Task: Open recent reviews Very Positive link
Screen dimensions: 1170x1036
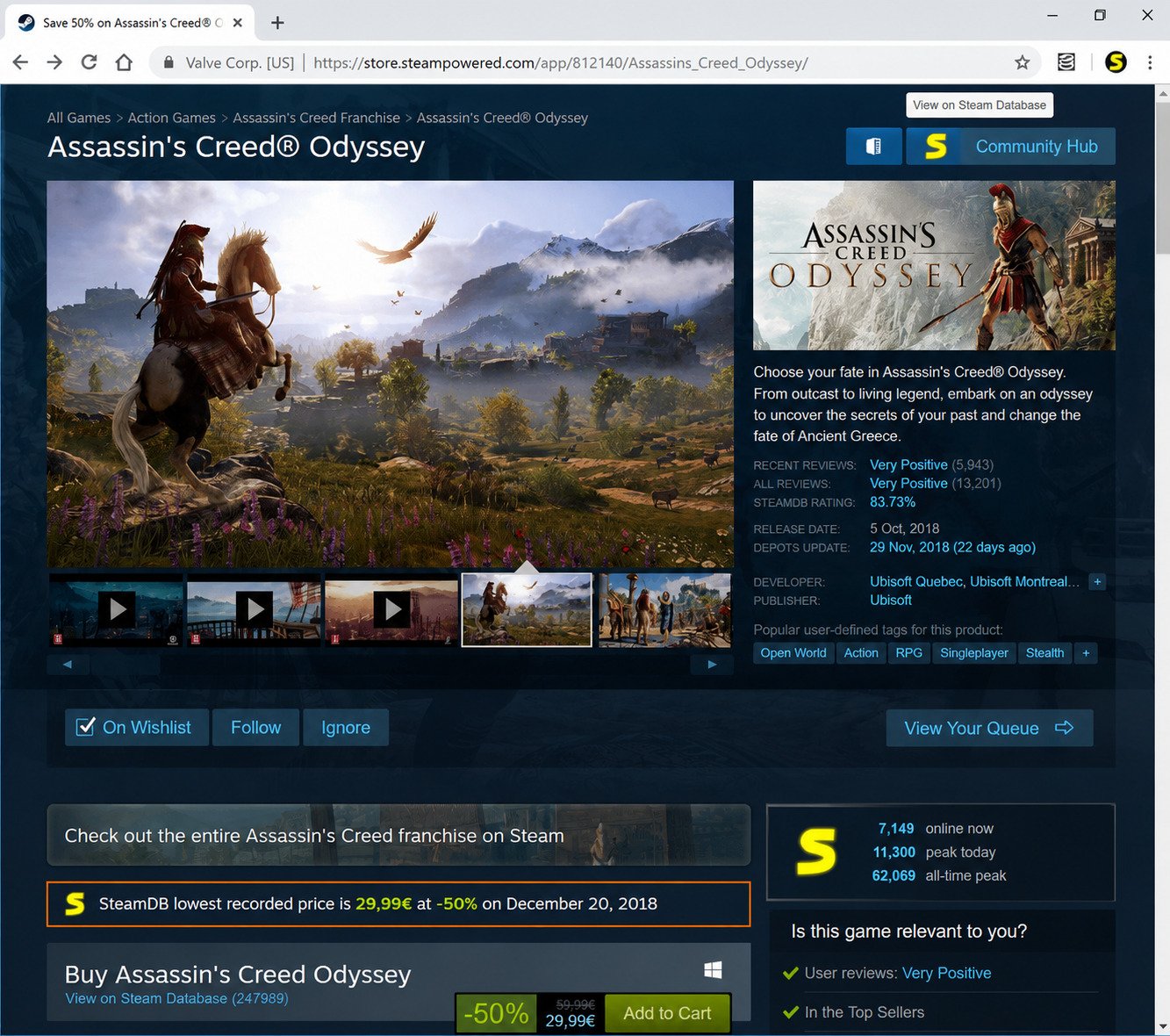Action: tap(908, 464)
